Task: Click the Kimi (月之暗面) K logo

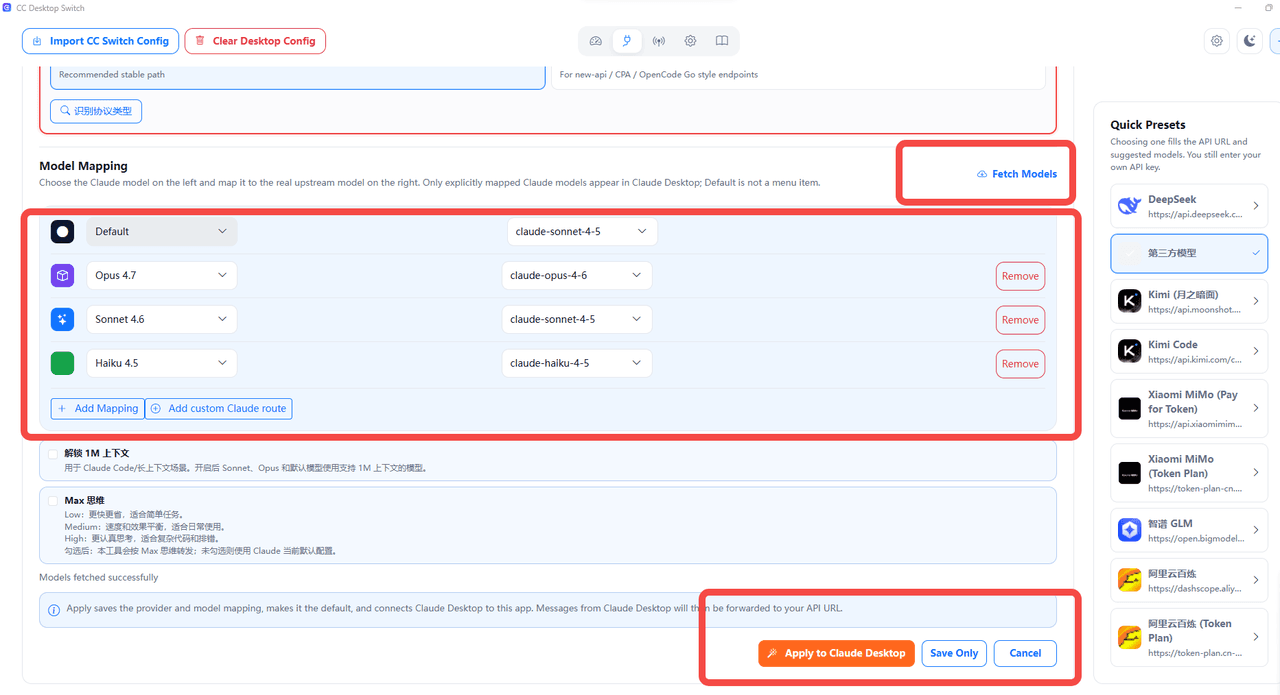Action: (x=1129, y=301)
